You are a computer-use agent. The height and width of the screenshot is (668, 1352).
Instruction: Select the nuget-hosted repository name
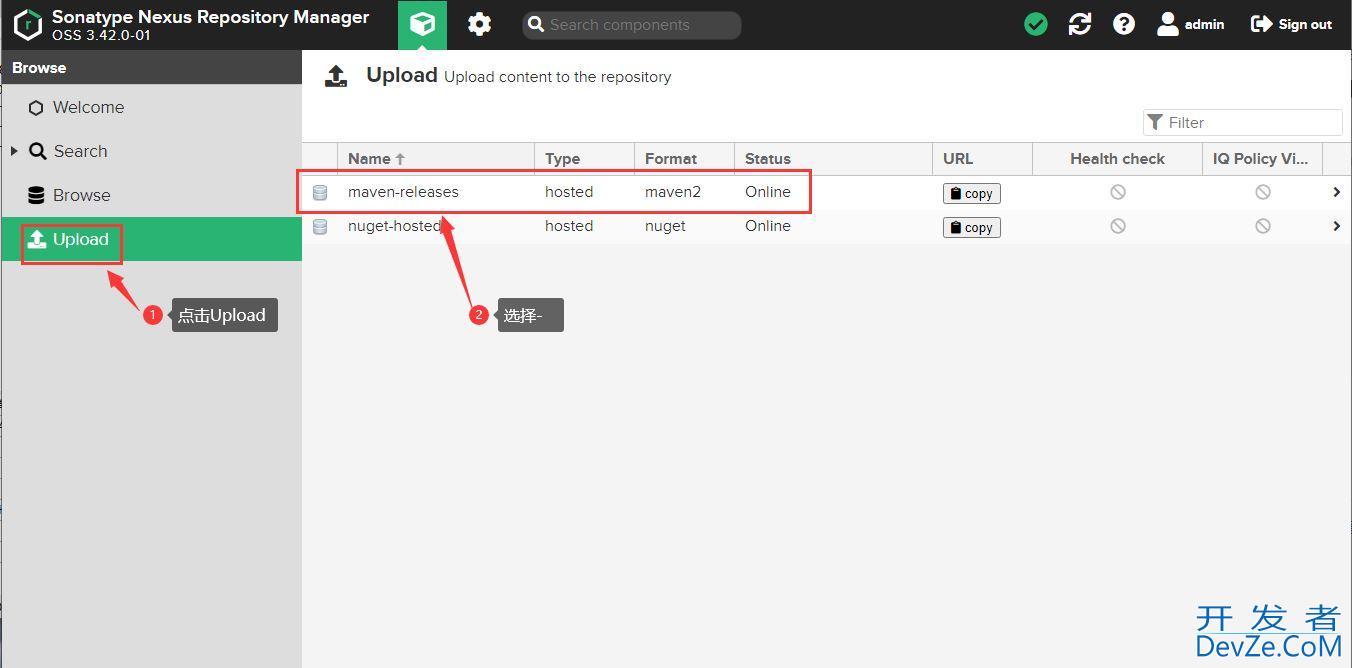(x=394, y=226)
